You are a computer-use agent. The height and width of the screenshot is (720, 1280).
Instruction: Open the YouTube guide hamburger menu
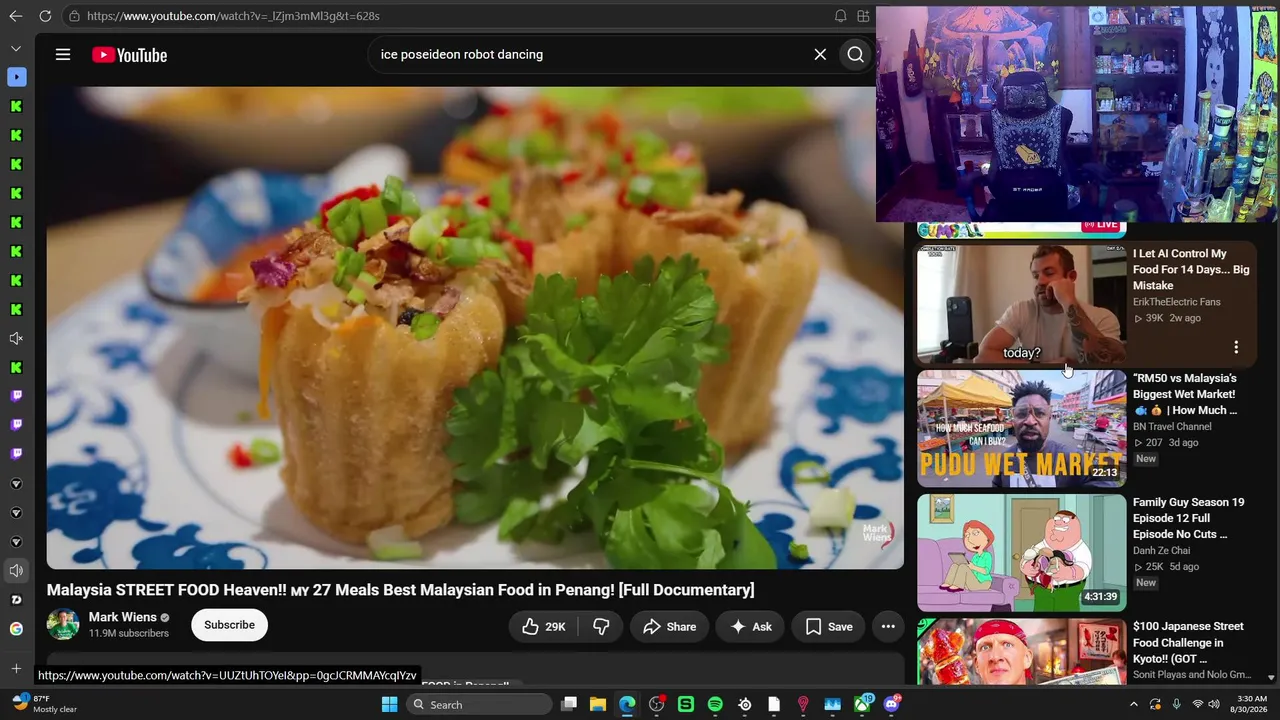(63, 55)
